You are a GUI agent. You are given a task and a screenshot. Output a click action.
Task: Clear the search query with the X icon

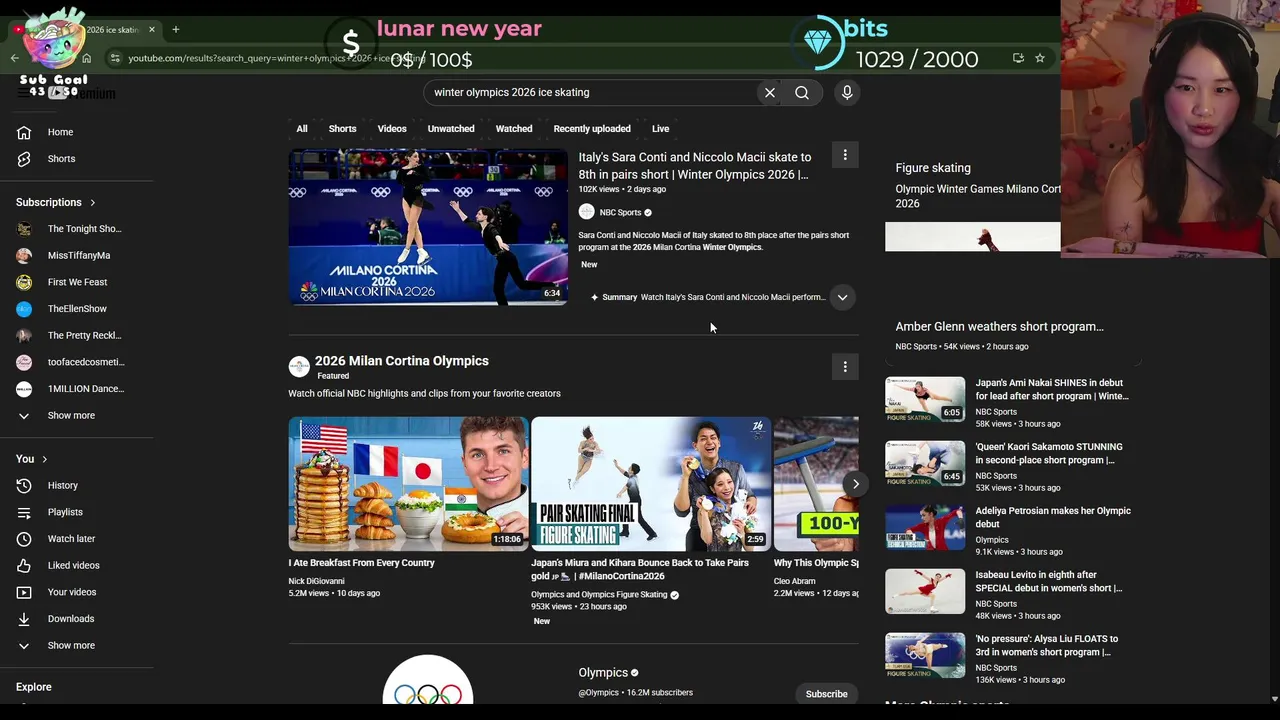point(770,92)
